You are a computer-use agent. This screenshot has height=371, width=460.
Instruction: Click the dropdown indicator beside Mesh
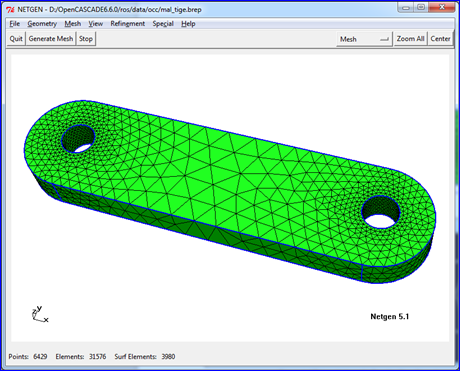384,39
